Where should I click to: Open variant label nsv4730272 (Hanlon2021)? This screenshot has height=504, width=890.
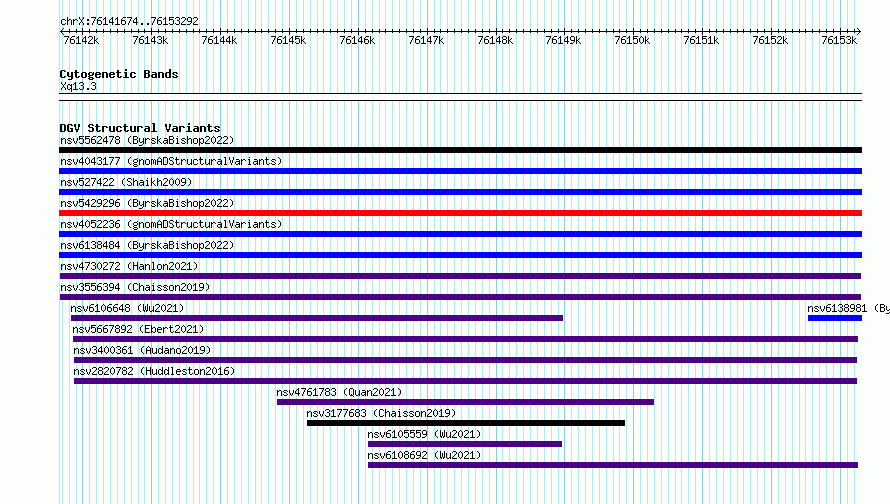(x=129, y=266)
